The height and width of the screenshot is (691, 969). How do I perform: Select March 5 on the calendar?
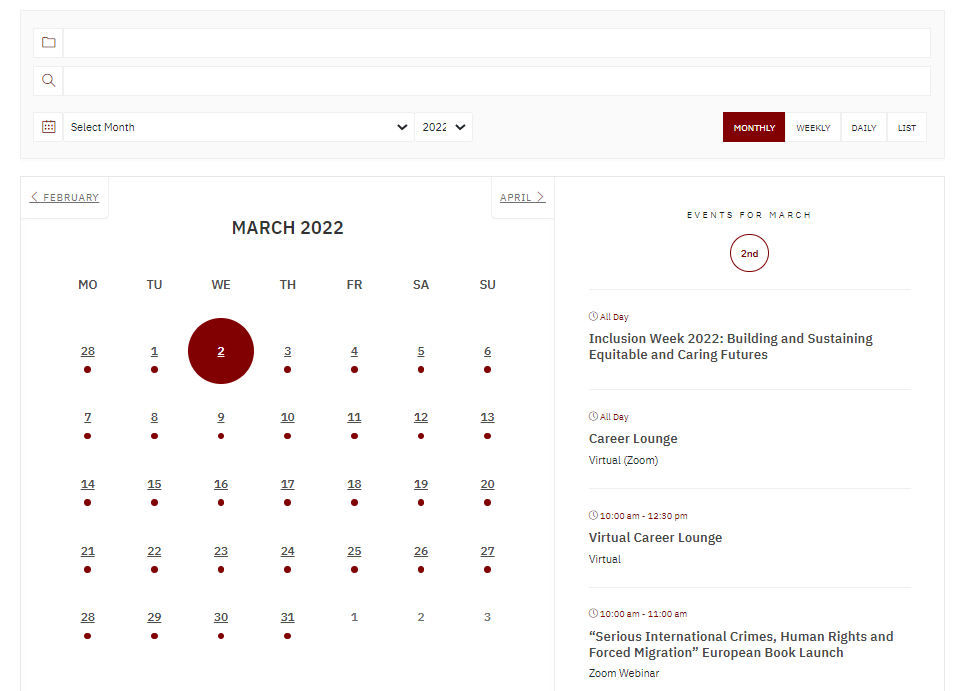click(x=421, y=352)
